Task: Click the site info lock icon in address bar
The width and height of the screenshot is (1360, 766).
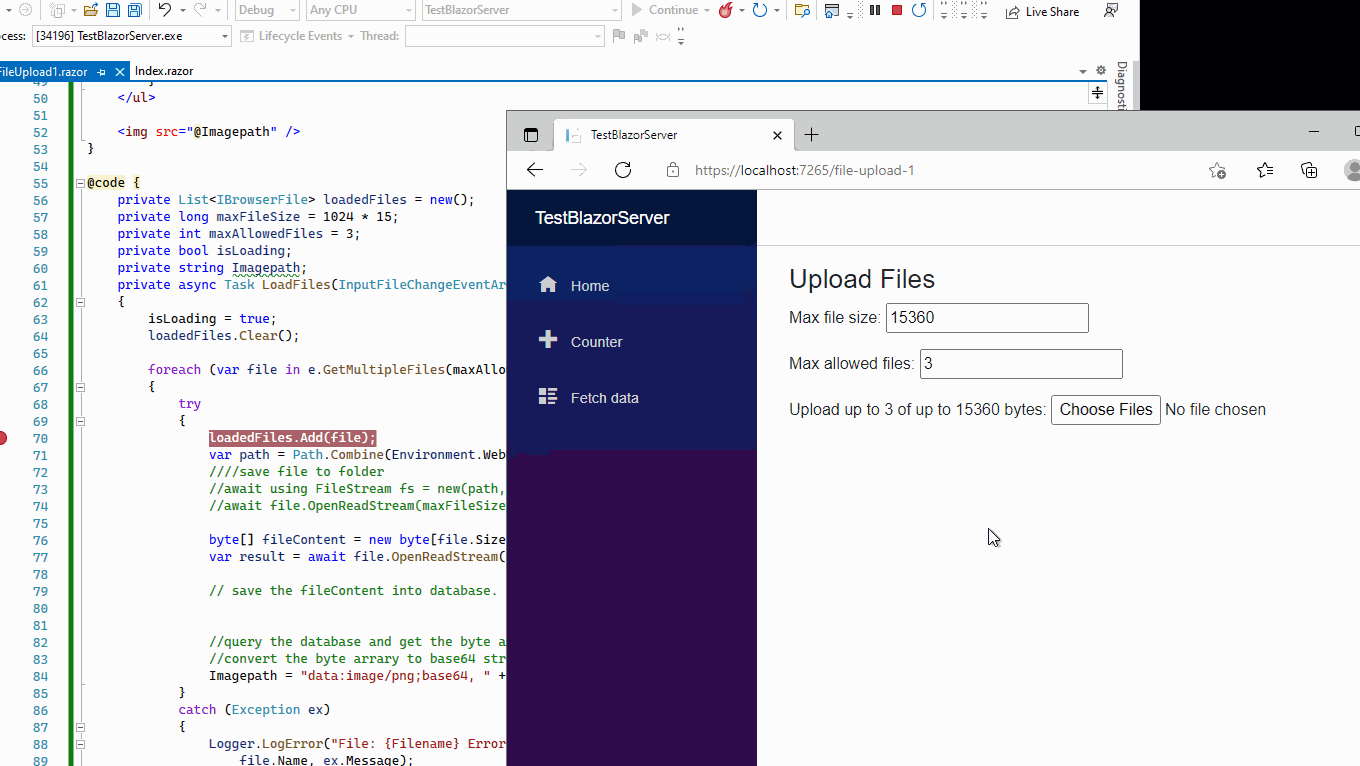Action: pos(673,170)
